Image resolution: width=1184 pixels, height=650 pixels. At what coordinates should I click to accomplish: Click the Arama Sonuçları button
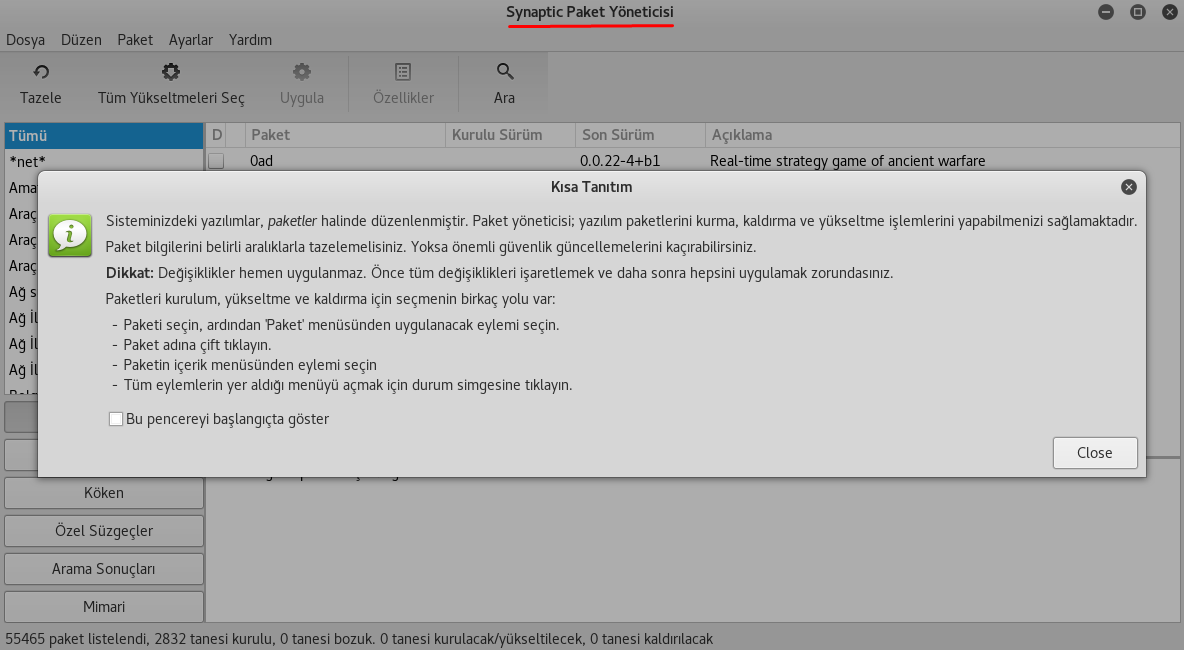coord(104,569)
